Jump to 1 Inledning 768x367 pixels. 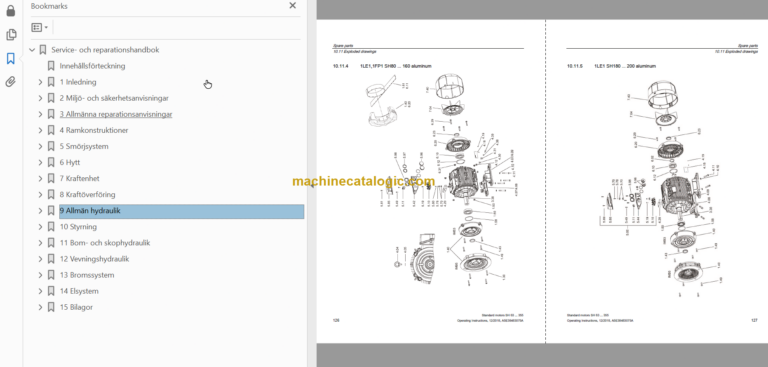(78, 82)
